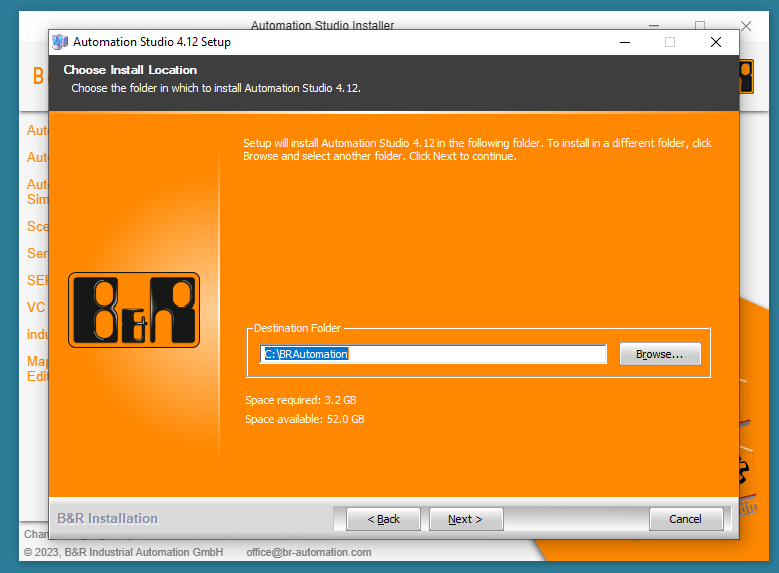Click copyright '© 2023, B&R Industrial Automation GmbH'

click(124, 552)
